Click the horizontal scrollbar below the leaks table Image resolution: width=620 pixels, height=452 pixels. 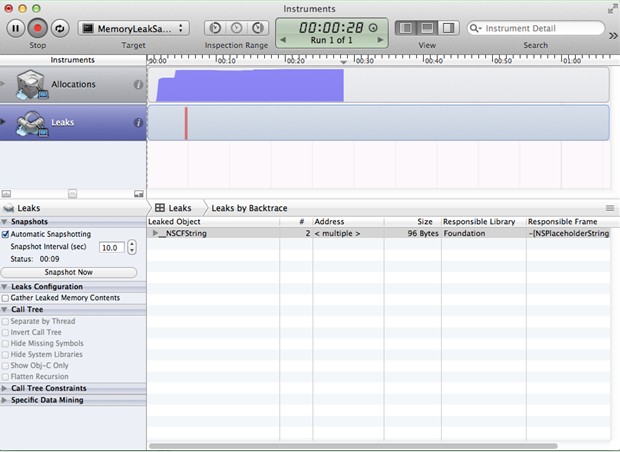pos(353,446)
